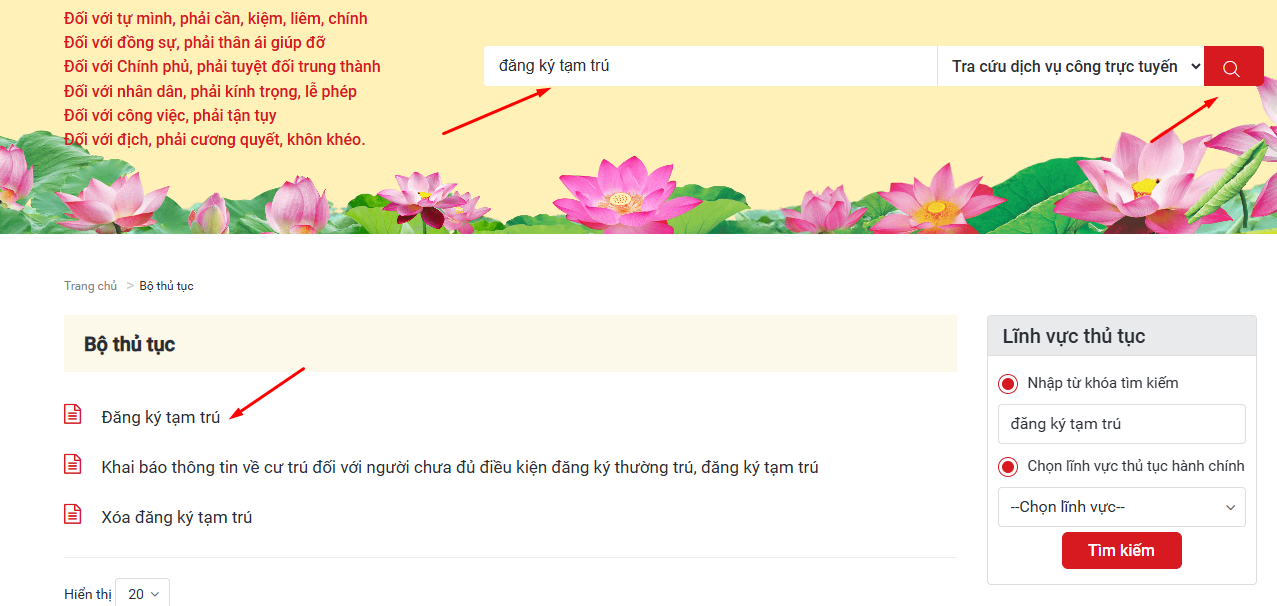
Task: Click document icon beside Xóa đăng ký tạm trú
Action: pos(73,514)
